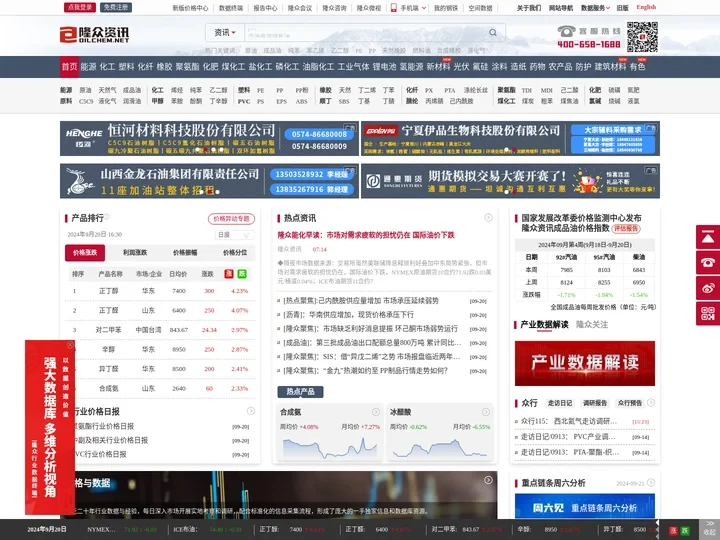Open the 能源 main navigation item
This screenshot has height=540, width=720.
pyautogui.click(x=88, y=67)
